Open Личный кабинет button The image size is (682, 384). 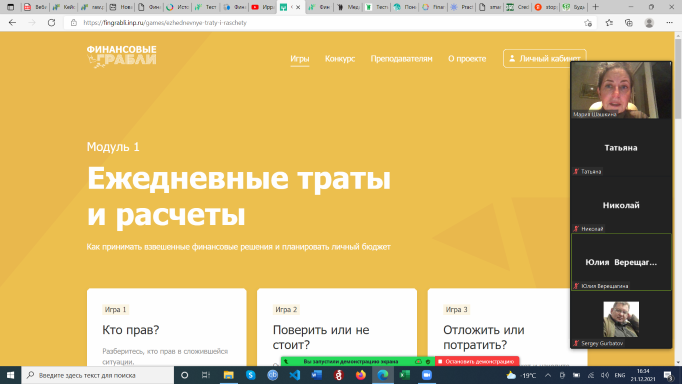click(x=545, y=58)
